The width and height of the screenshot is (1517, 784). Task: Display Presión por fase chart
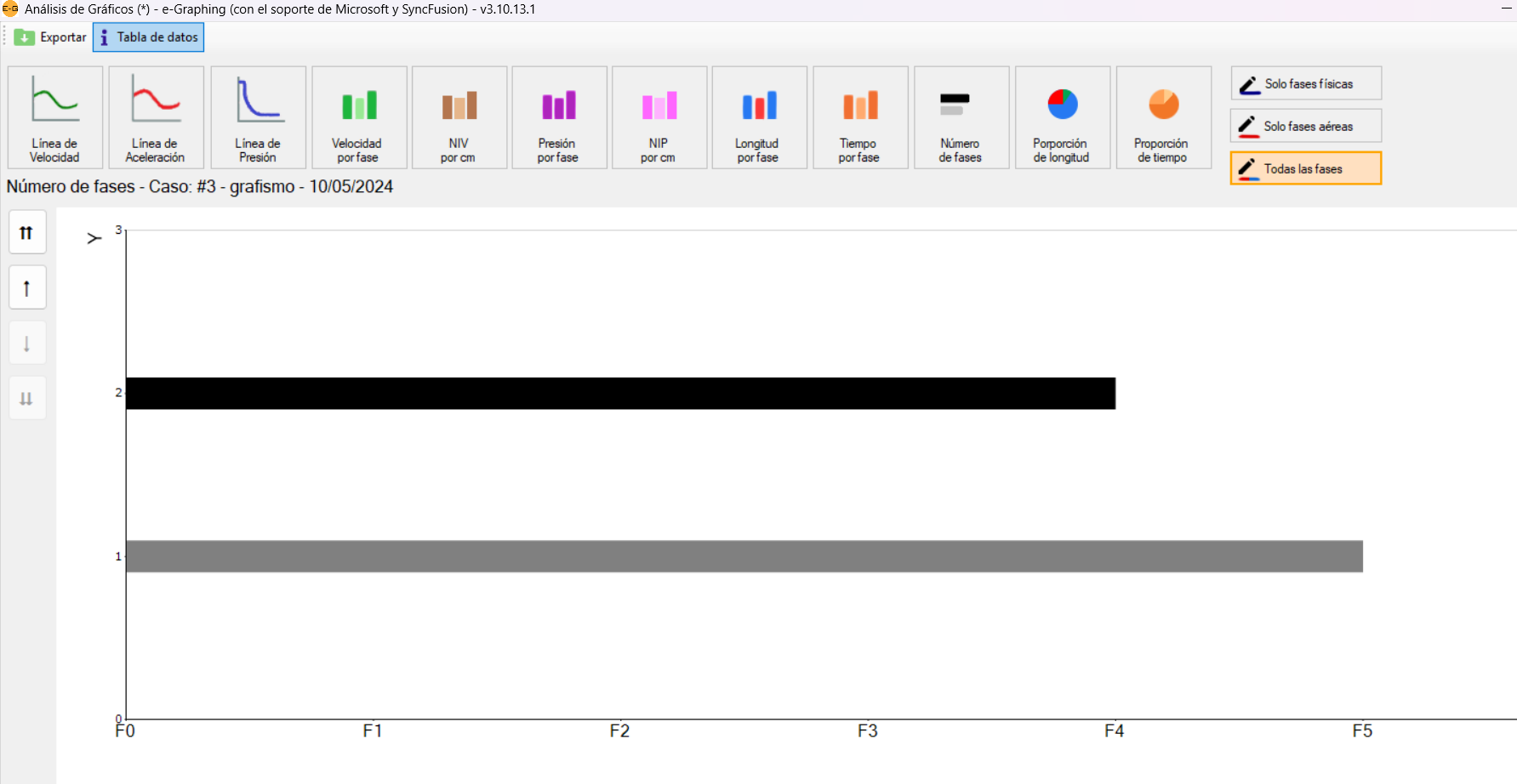click(559, 117)
